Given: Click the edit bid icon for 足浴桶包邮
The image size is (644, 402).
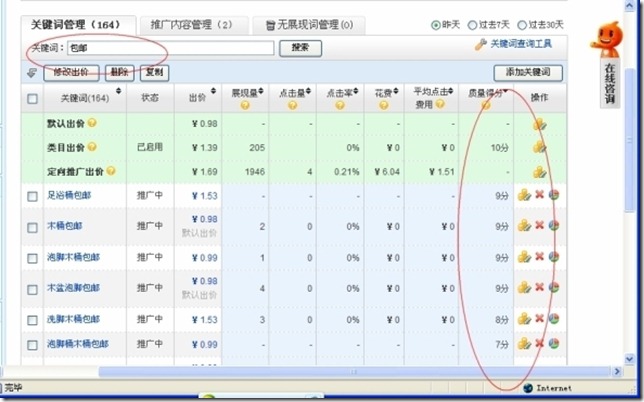Looking at the screenshot, I should [524, 196].
